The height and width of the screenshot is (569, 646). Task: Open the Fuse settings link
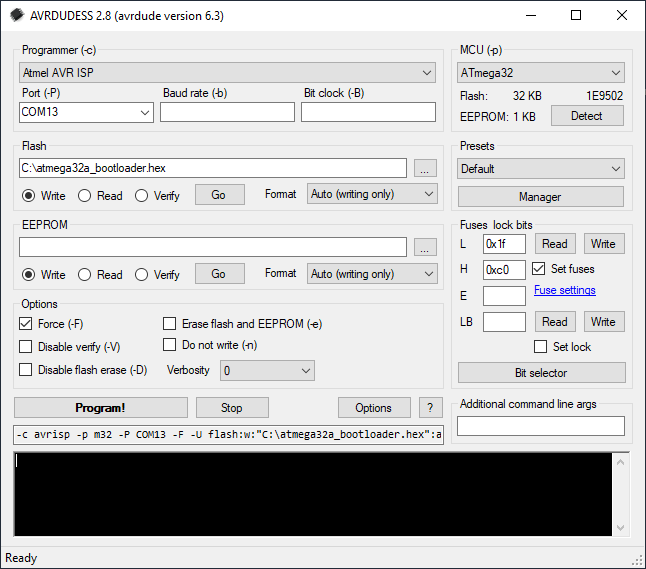[565, 290]
